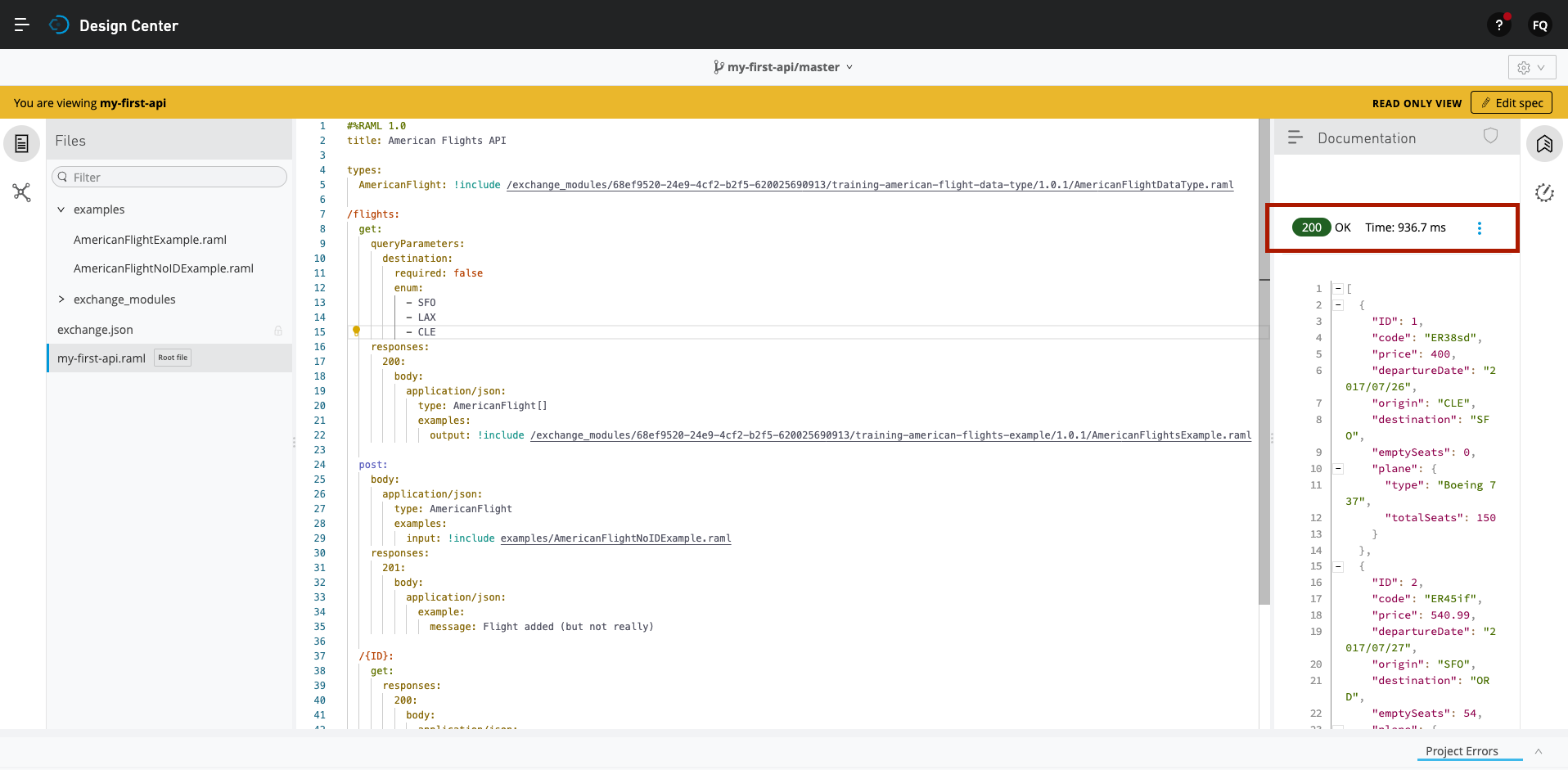Viewport: 1568px width, 770px height.
Task: Click the shield icon in Documentation header
Action: [x=1490, y=136]
